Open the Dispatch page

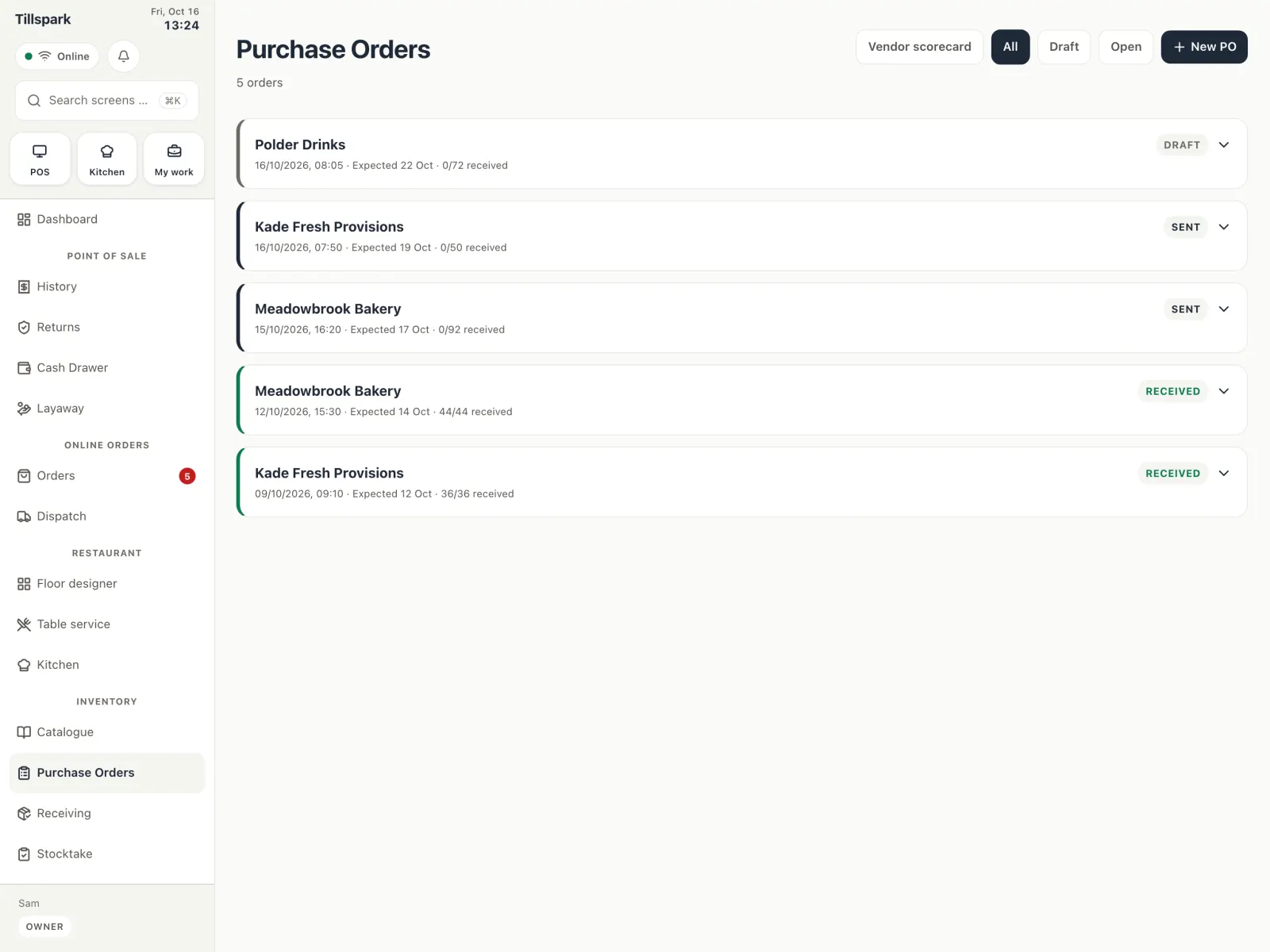107,516
